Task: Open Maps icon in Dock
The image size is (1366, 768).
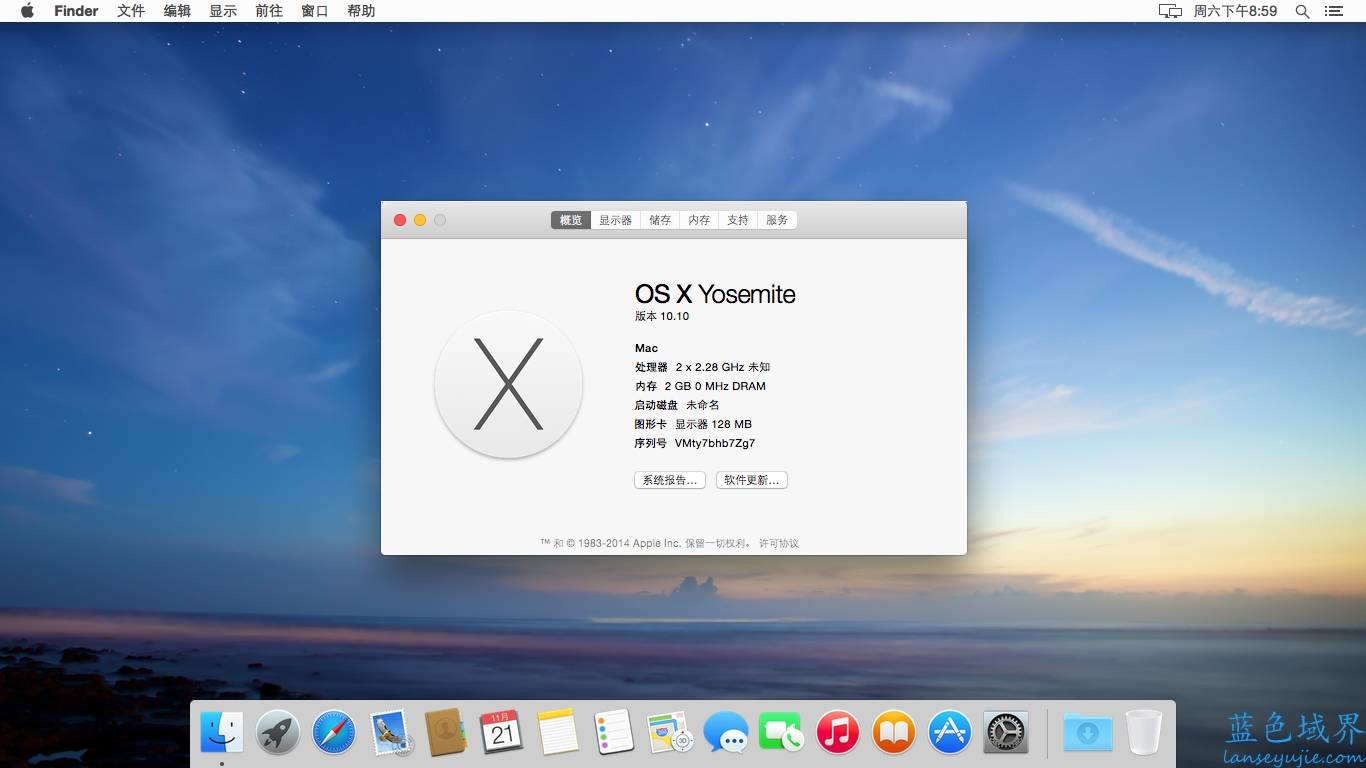Action: 670,732
